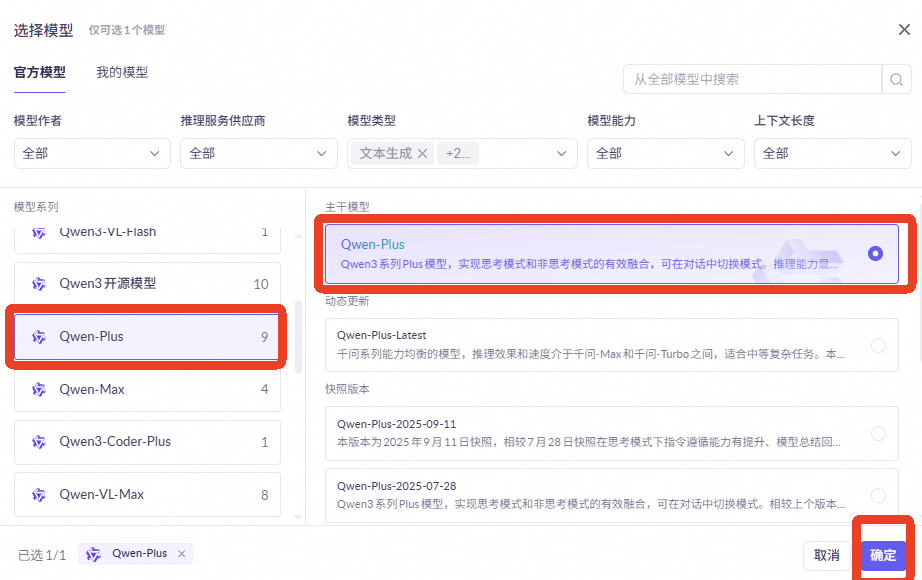Click the count 10 beside Qwen3 开源模型

pyautogui.click(x=261, y=285)
